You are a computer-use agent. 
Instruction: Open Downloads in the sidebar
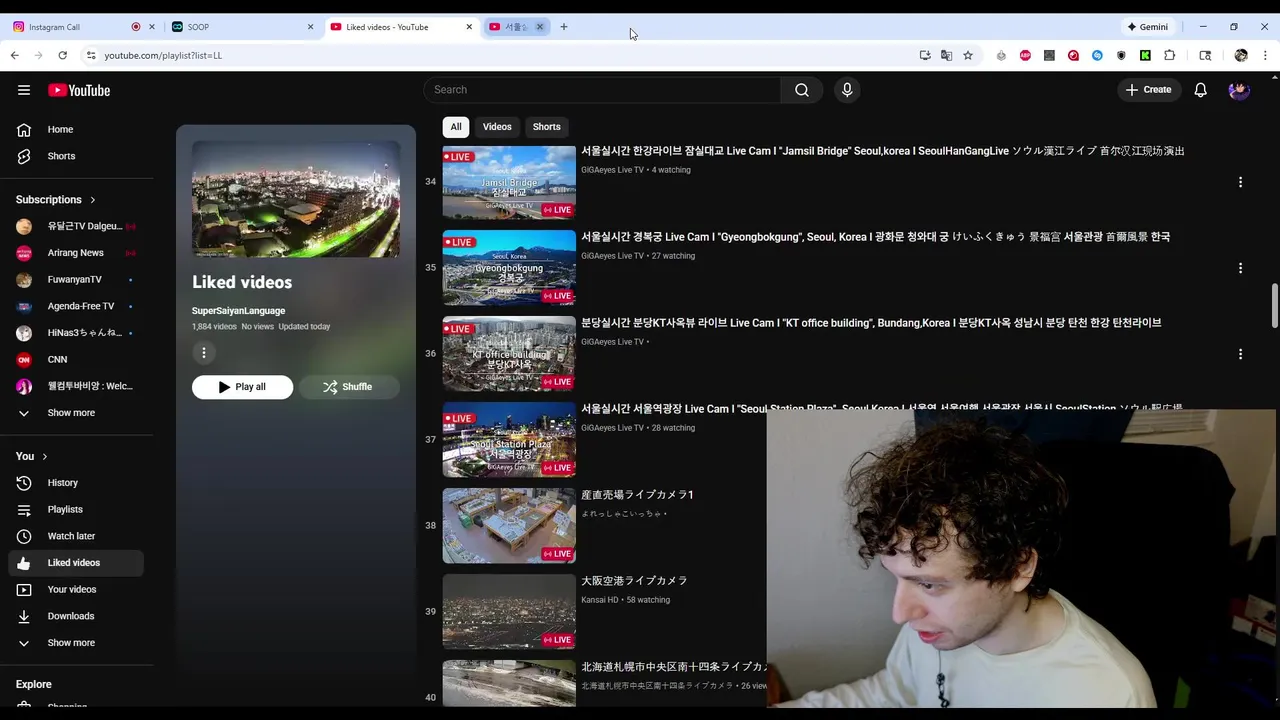pyautogui.click(x=76, y=616)
